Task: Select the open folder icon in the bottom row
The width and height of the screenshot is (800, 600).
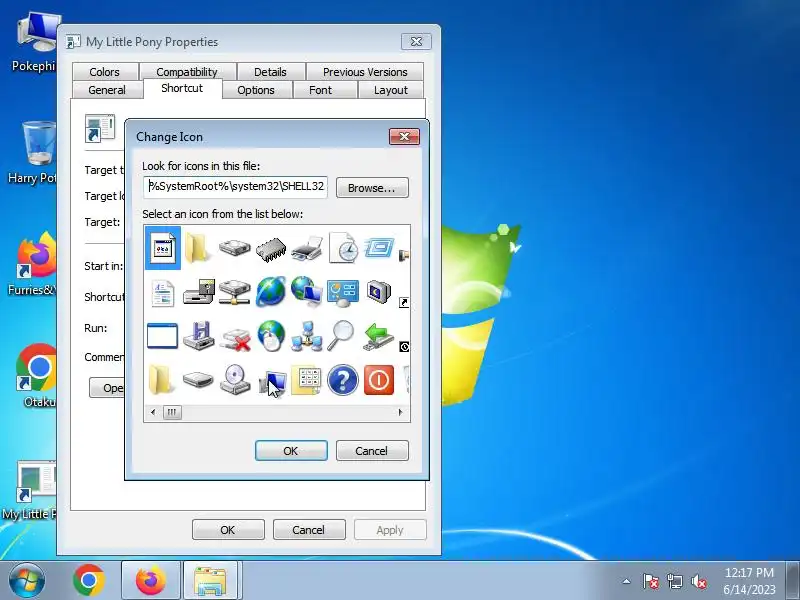Action: [x=162, y=380]
